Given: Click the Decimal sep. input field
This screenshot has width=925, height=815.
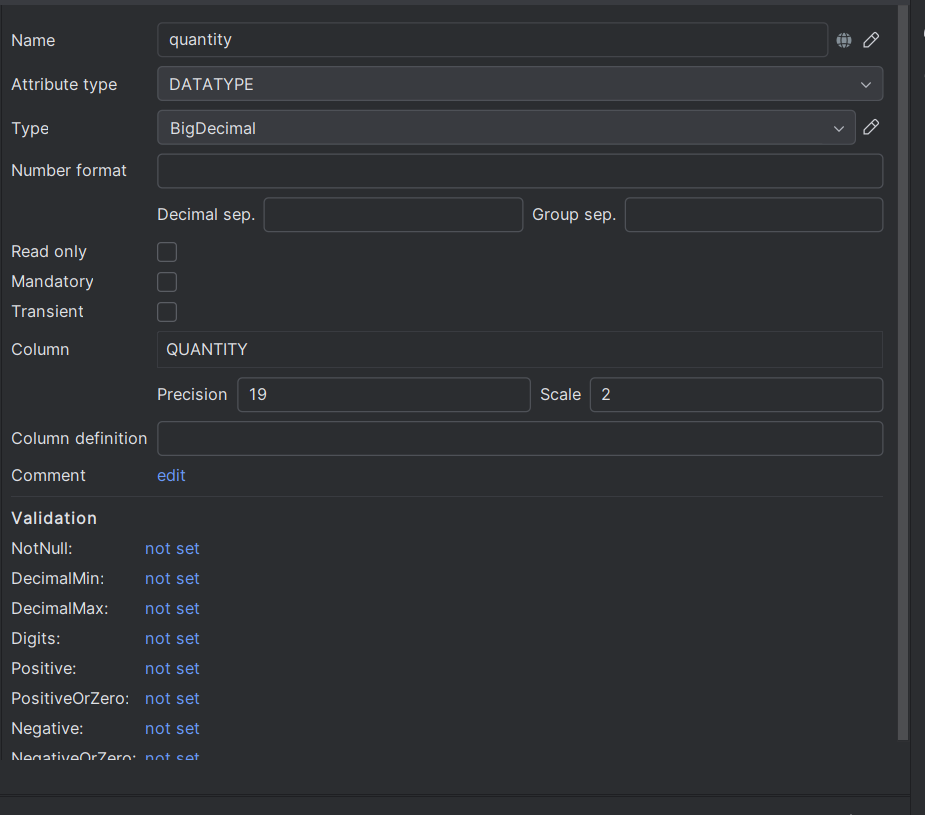Looking at the screenshot, I should (x=393, y=215).
